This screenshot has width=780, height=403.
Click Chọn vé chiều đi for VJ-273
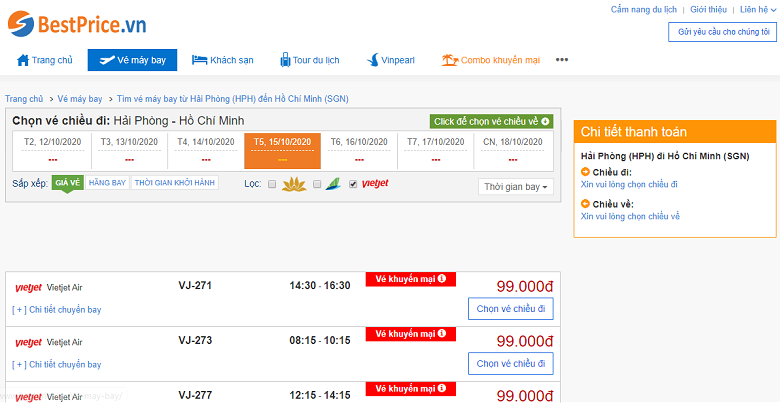pos(510,363)
